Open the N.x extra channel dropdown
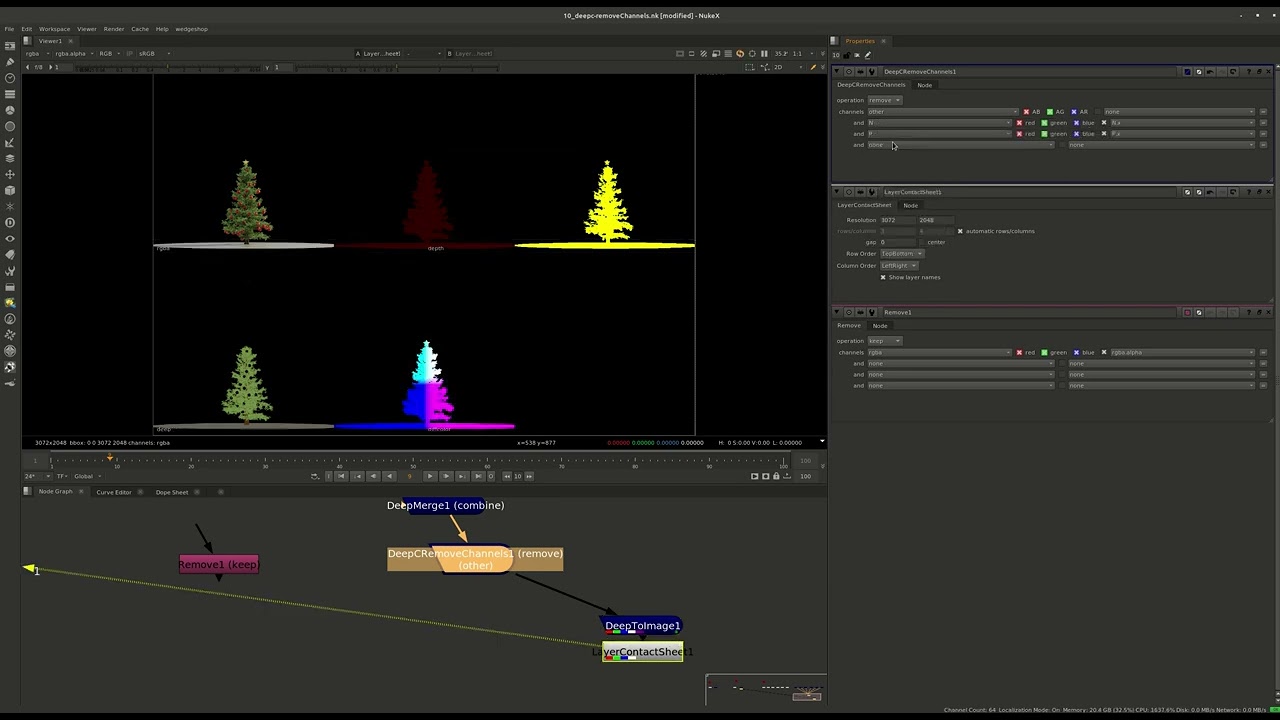Viewport: 1280px width, 720px height. (1181, 123)
